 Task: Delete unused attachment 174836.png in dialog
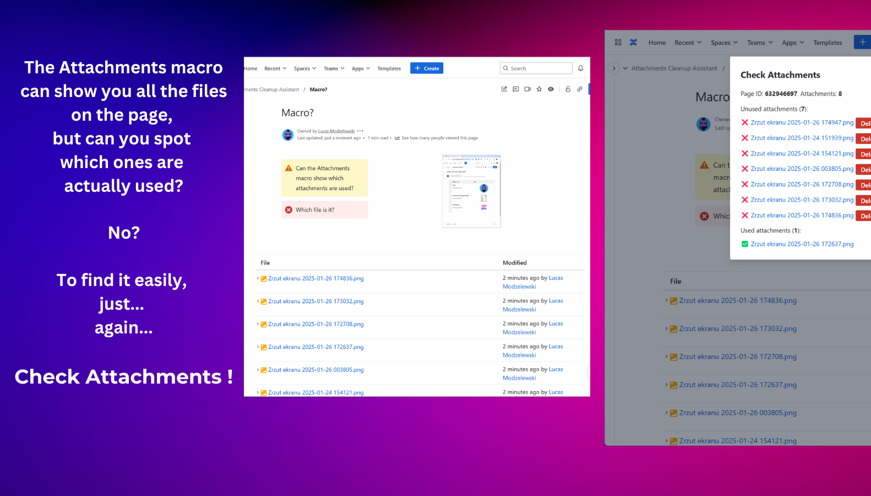pyautogui.click(x=863, y=216)
